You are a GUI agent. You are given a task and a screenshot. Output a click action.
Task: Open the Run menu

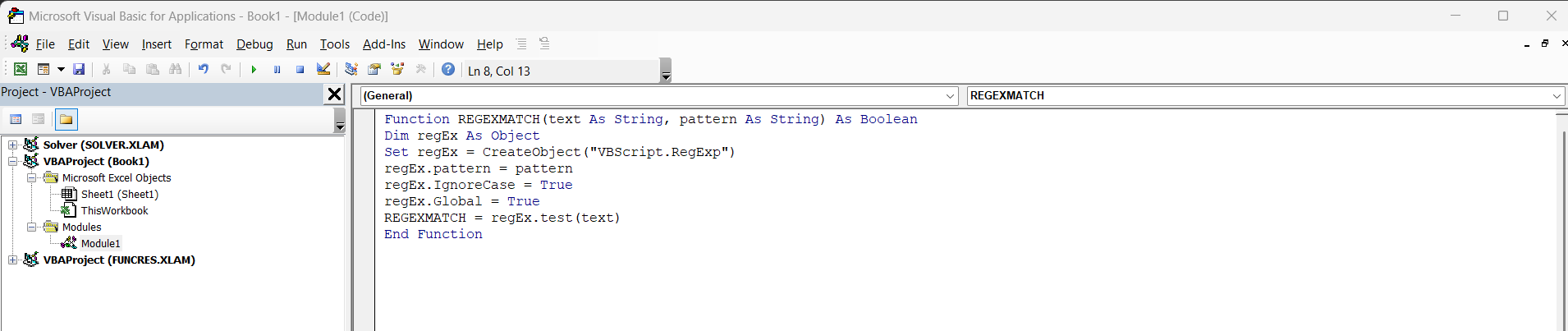click(x=296, y=44)
